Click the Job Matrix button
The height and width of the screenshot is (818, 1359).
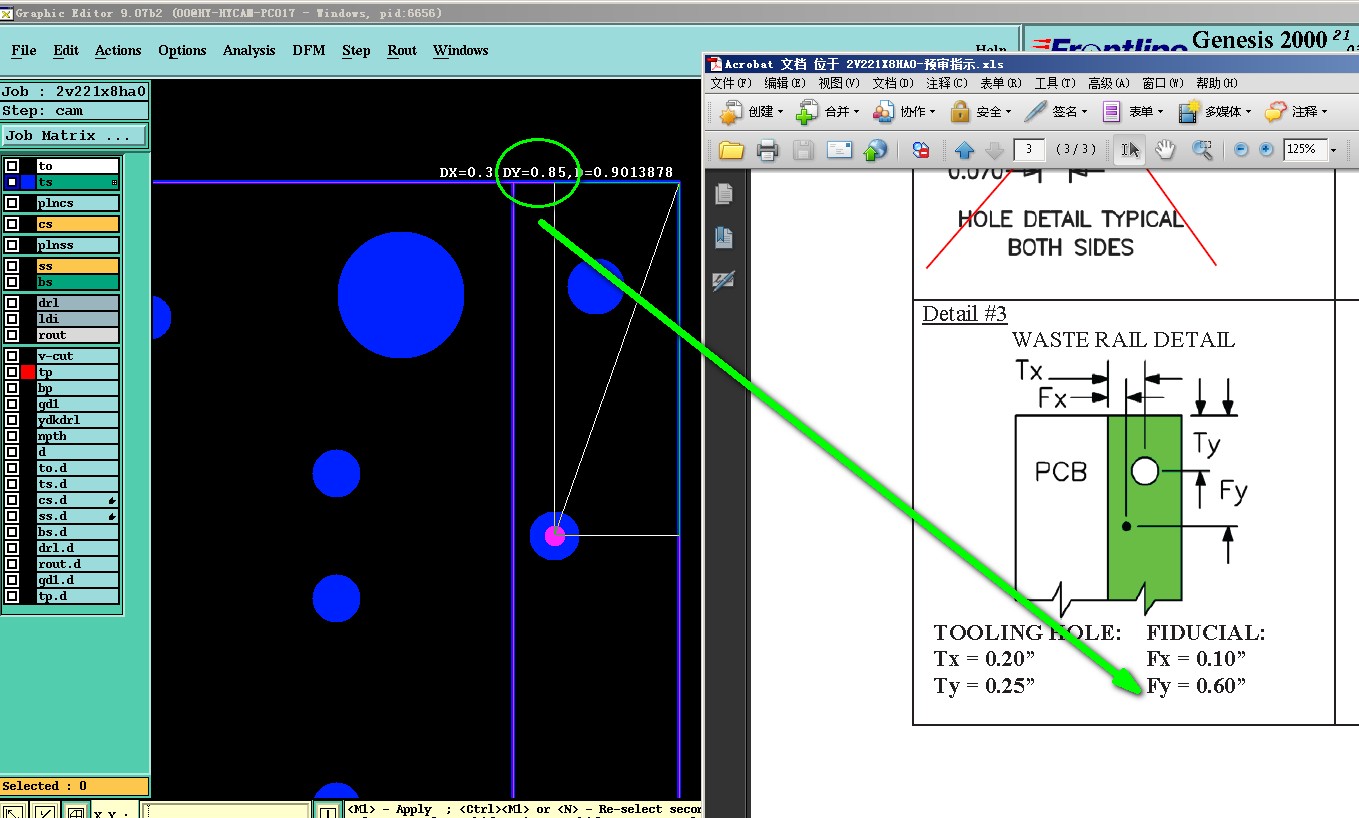(x=75, y=135)
